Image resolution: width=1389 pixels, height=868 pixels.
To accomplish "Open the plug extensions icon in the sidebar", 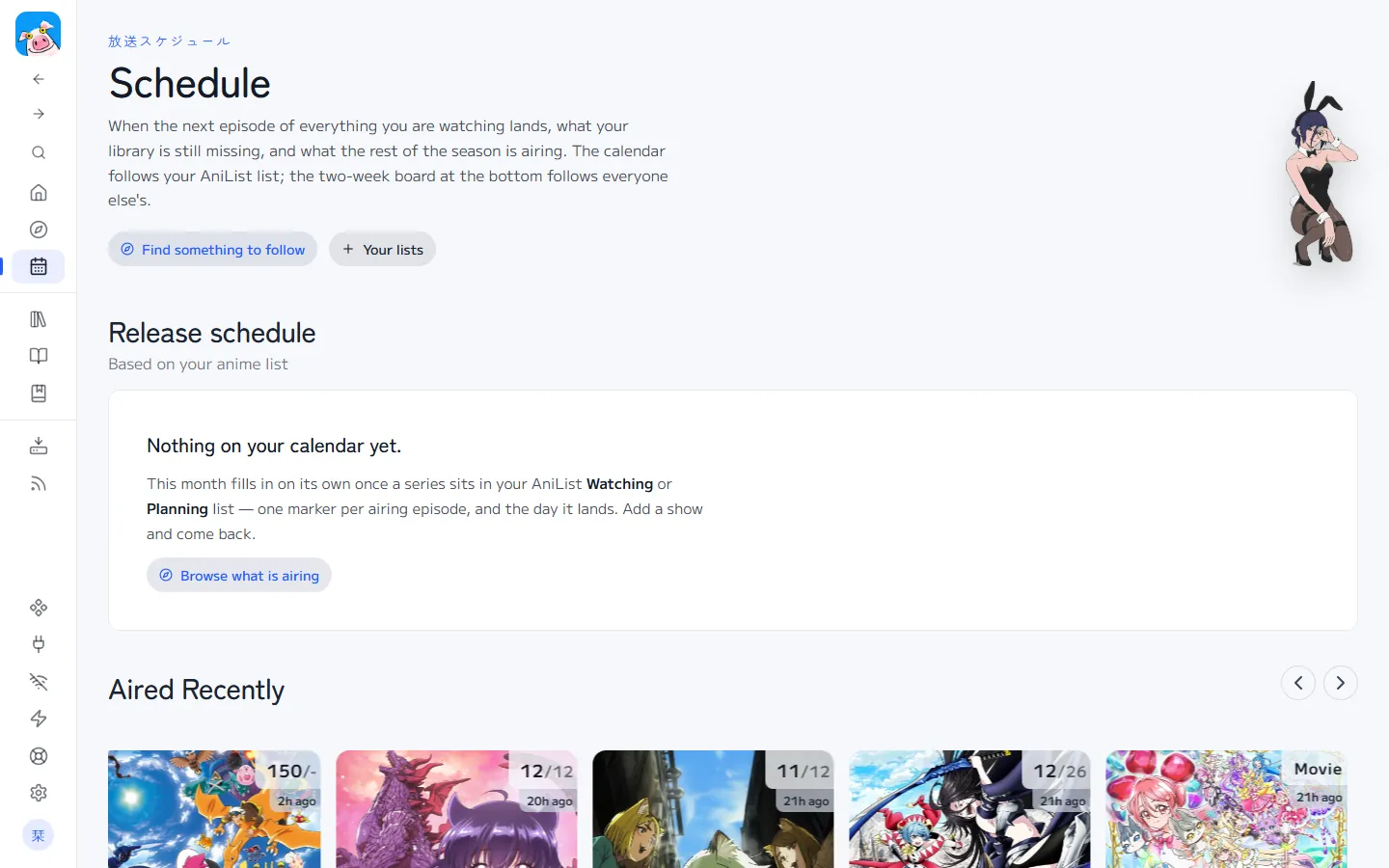I will [39, 644].
